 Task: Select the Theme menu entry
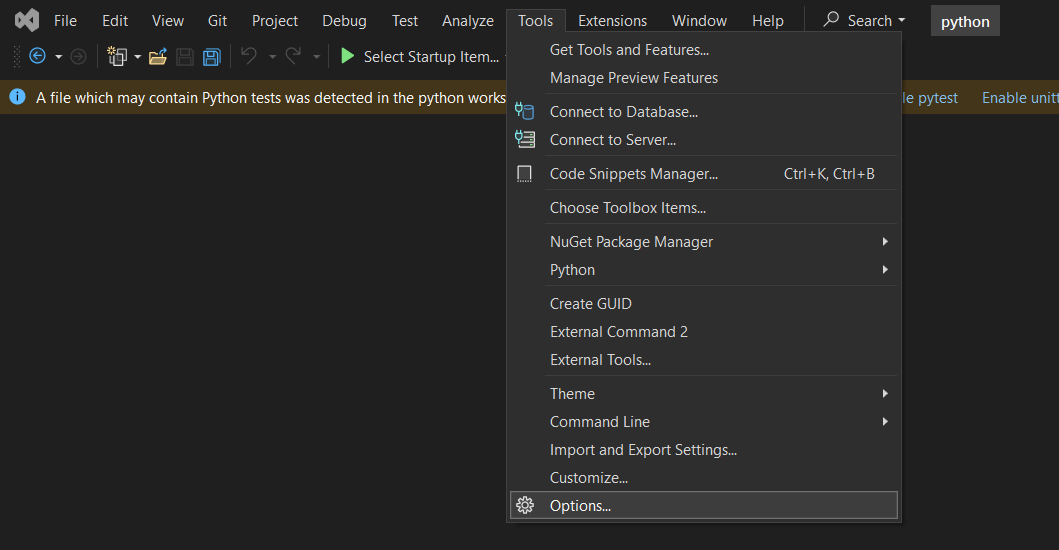coord(704,393)
